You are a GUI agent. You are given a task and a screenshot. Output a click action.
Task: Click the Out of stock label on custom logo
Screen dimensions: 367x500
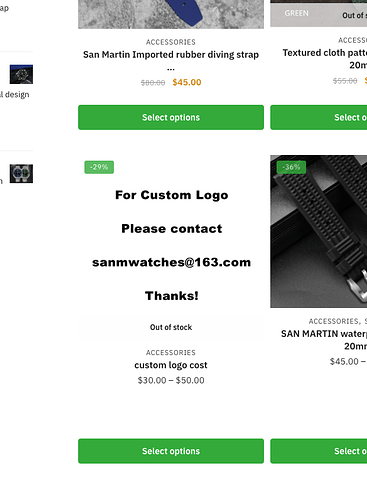tap(171, 327)
